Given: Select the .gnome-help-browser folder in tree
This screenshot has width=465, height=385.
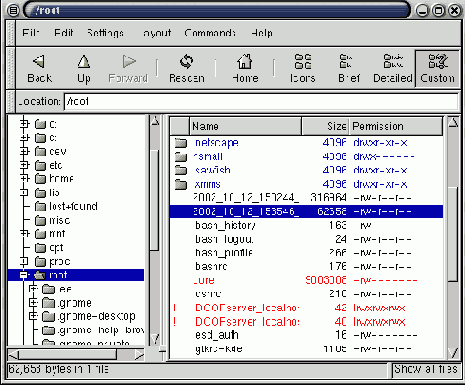Looking at the screenshot, I should tap(100, 330).
